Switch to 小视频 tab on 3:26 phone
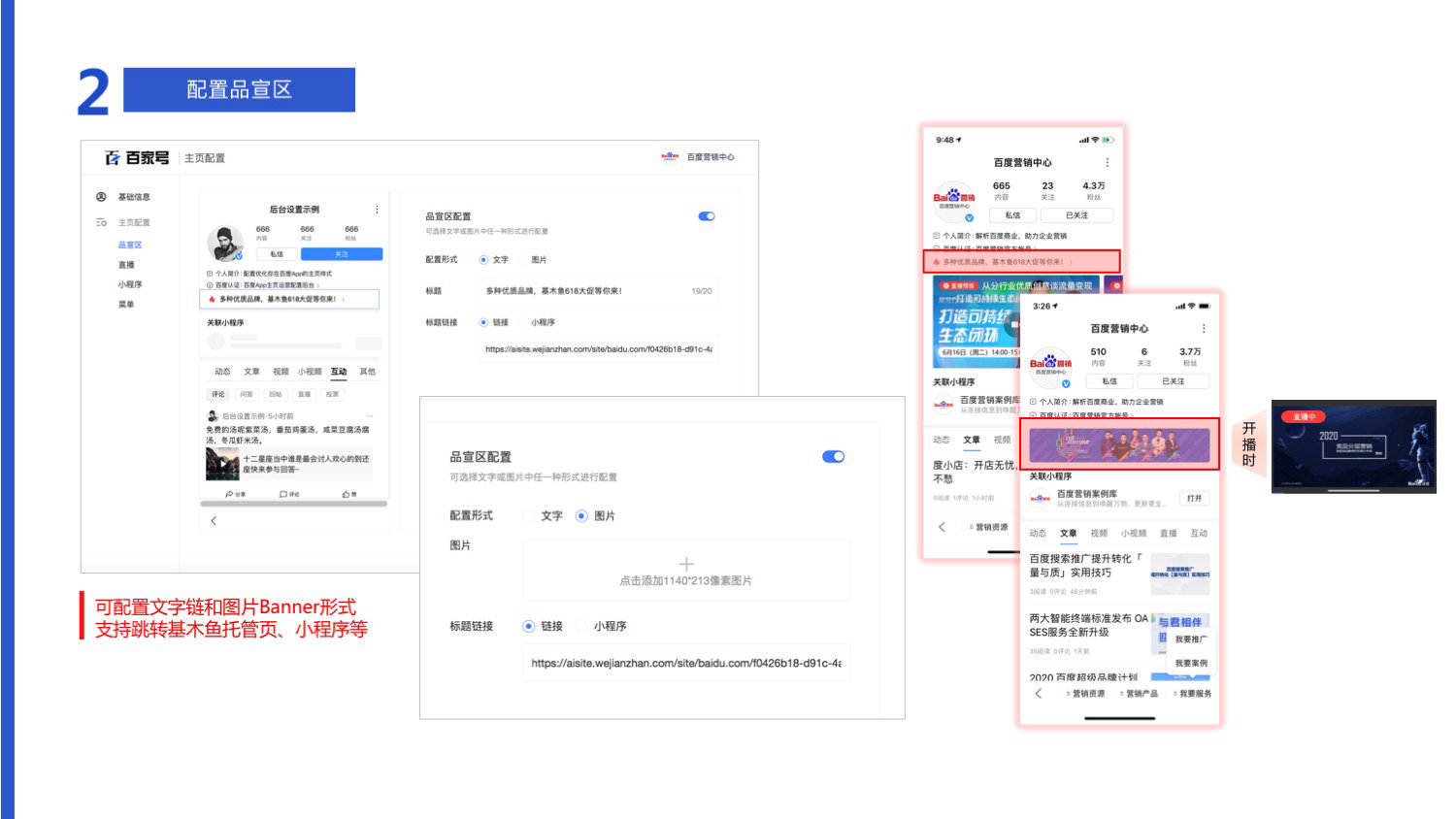Viewport: 1456px width, 819px height. pyautogui.click(x=1134, y=534)
